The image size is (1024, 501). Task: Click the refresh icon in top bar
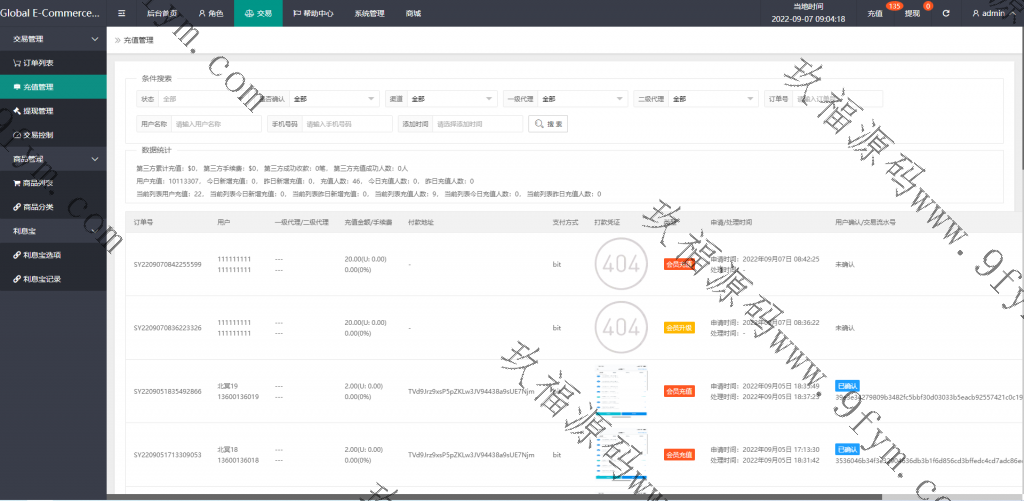[x=945, y=14]
